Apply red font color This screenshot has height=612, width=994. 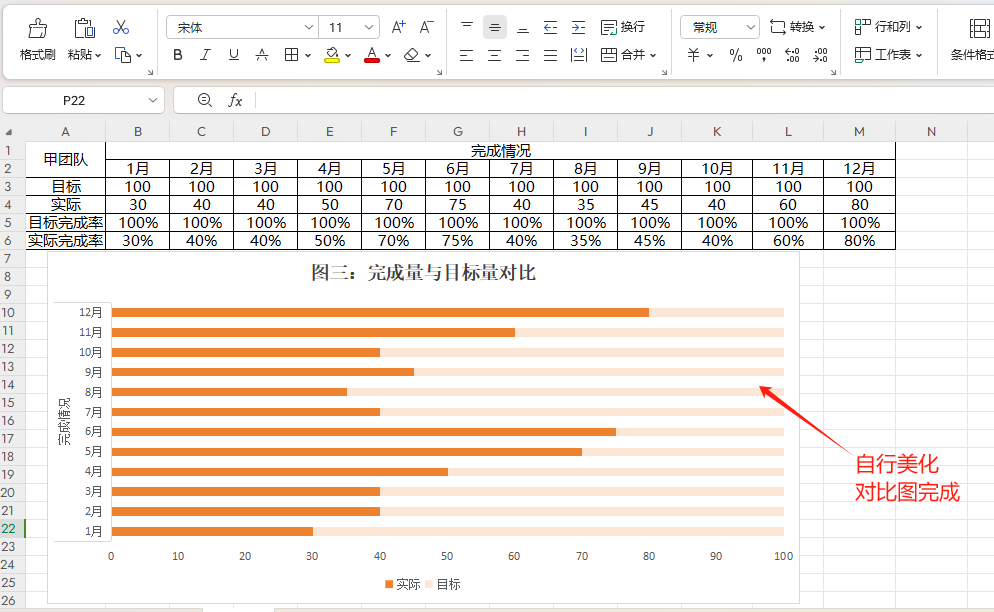click(x=372, y=55)
